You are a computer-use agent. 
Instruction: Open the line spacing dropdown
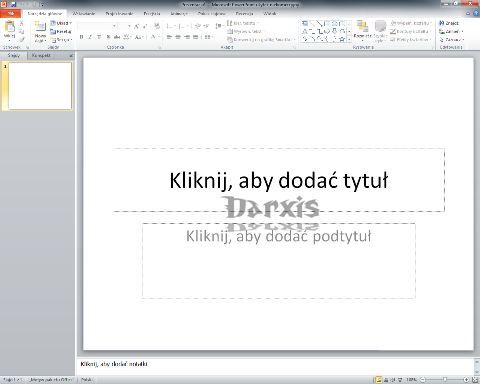coord(219,26)
